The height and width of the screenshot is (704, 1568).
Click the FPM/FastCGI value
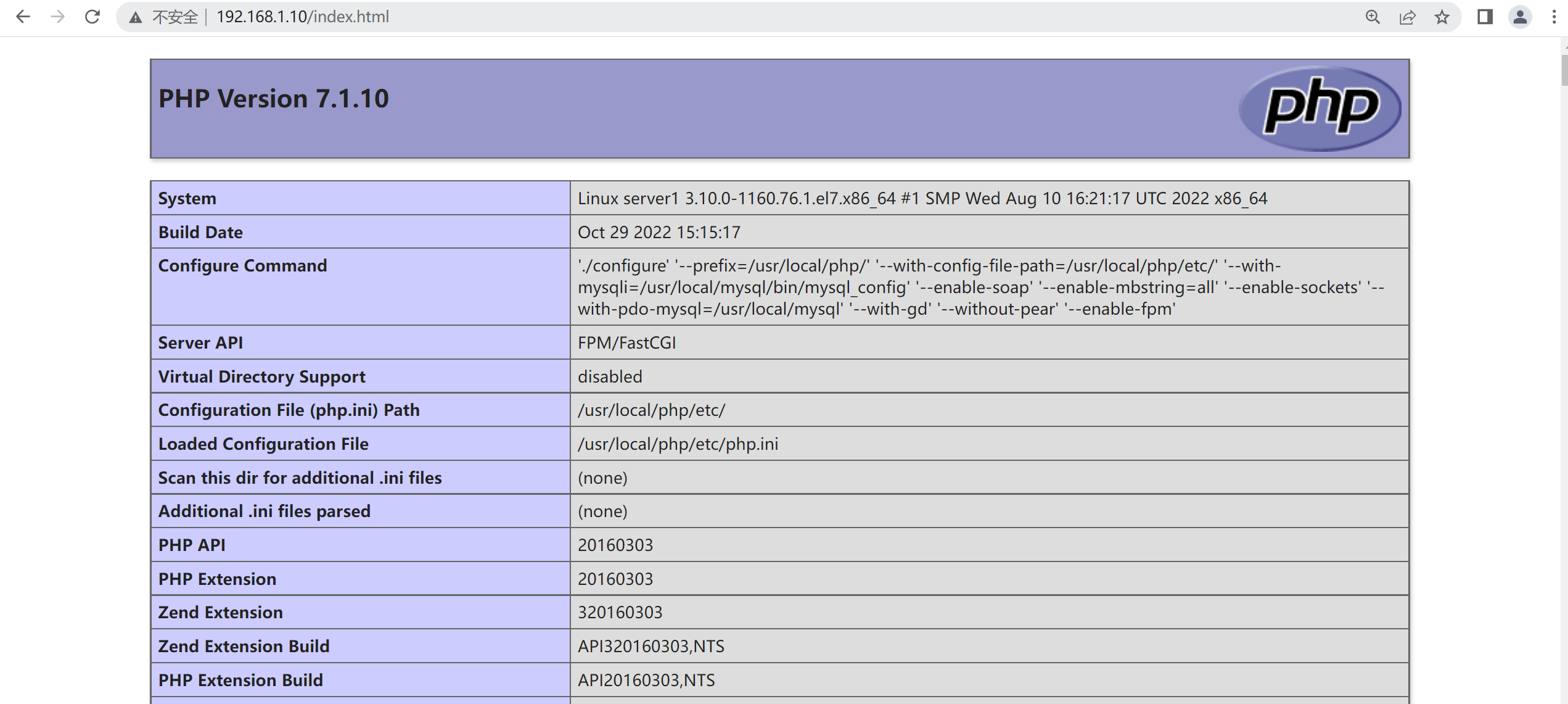[627, 343]
